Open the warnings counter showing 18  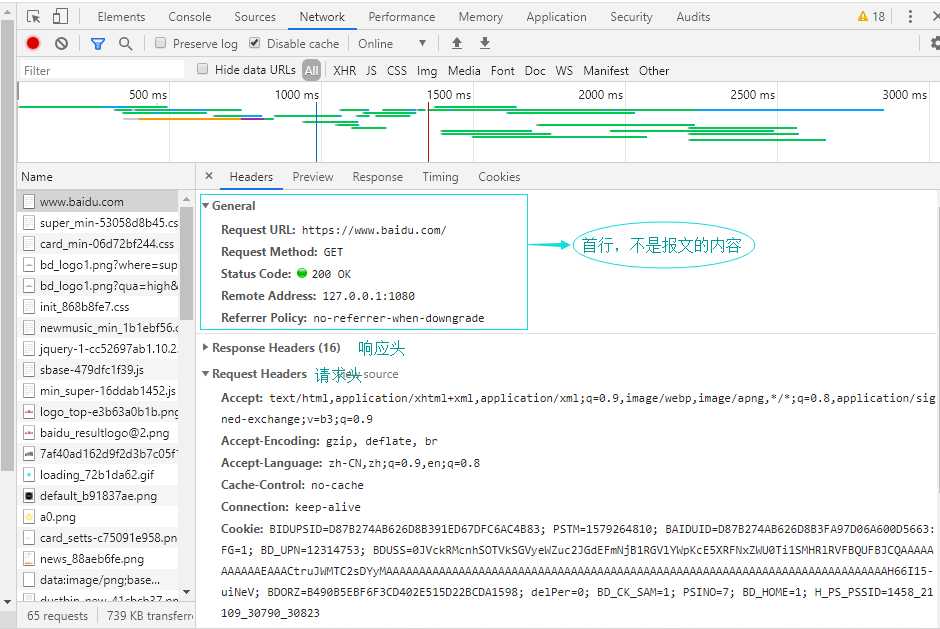coord(871,17)
